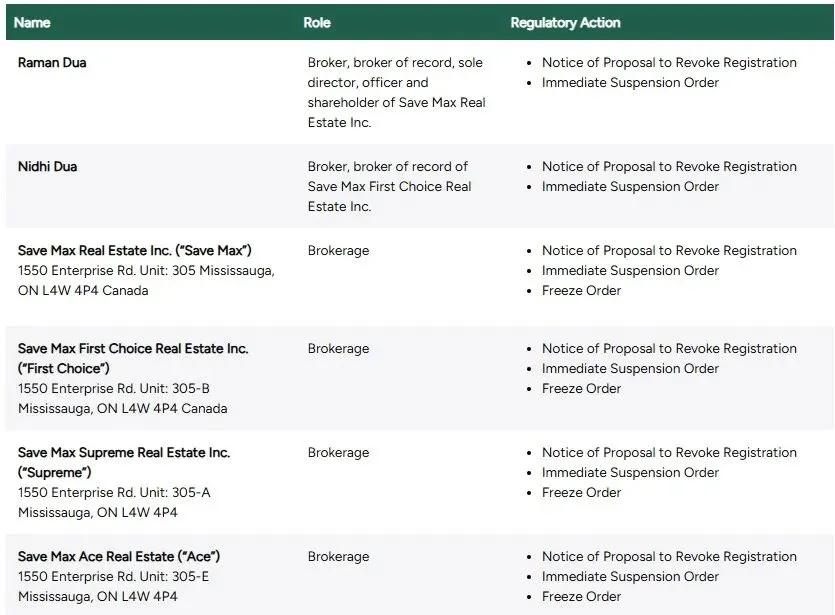Click Raman Dua's "Notice of Proposal to Revoke Registration"
Image resolution: width=835 pixels, height=615 pixels.
(x=669, y=63)
